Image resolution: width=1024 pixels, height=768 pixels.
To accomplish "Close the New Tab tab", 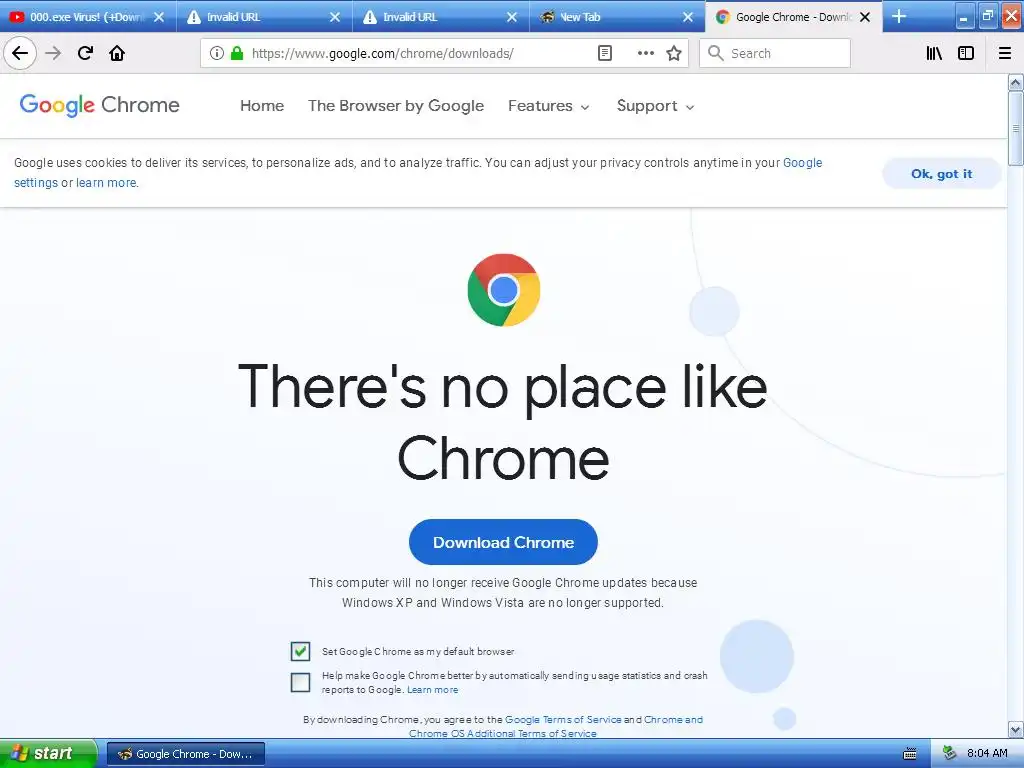I will (x=688, y=17).
